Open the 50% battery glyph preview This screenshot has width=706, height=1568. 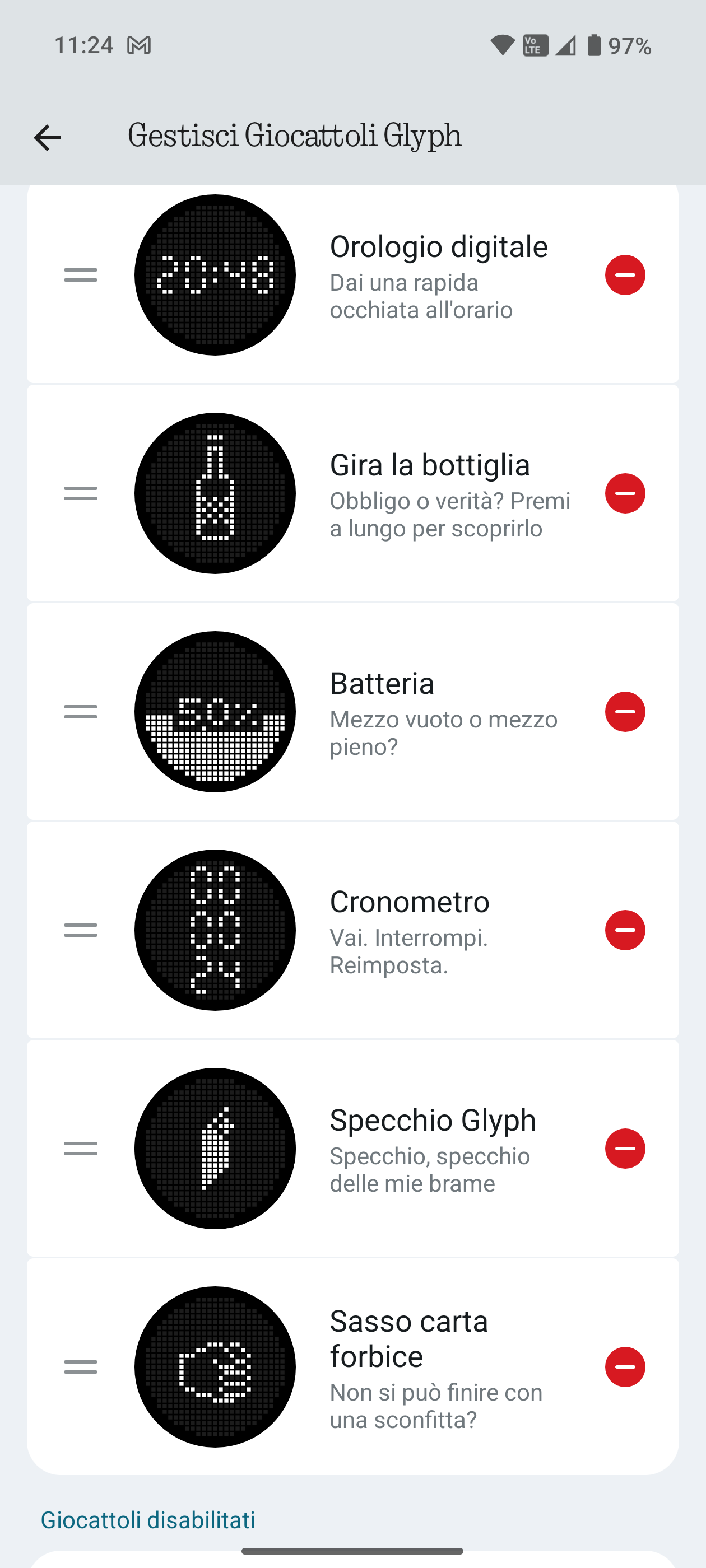pyautogui.click(x=215, y=712)
